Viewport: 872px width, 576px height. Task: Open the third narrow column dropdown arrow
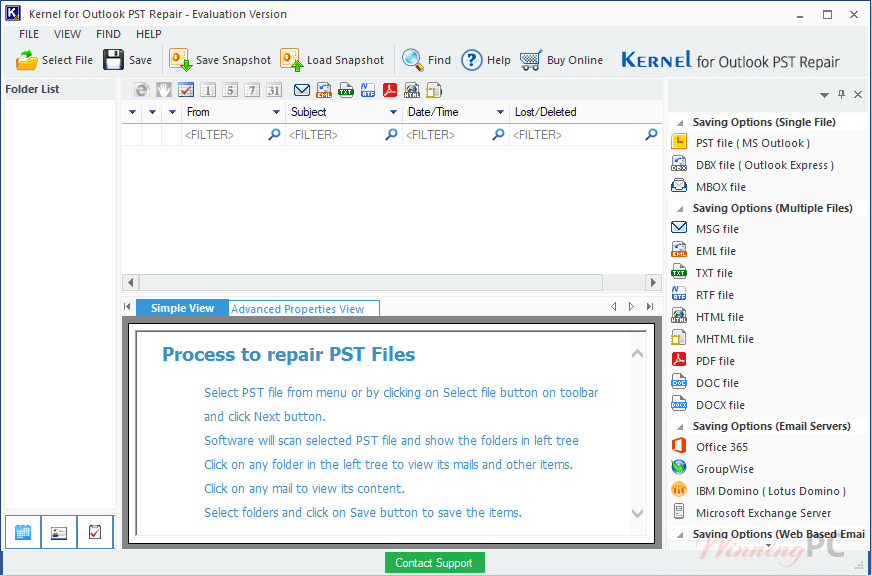click(x=172, y=112)
